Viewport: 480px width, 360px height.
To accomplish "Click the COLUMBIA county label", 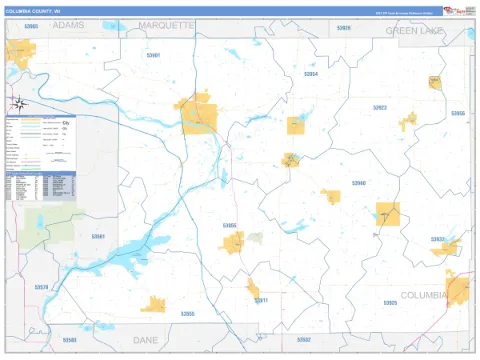I will [x=423, y=295].
